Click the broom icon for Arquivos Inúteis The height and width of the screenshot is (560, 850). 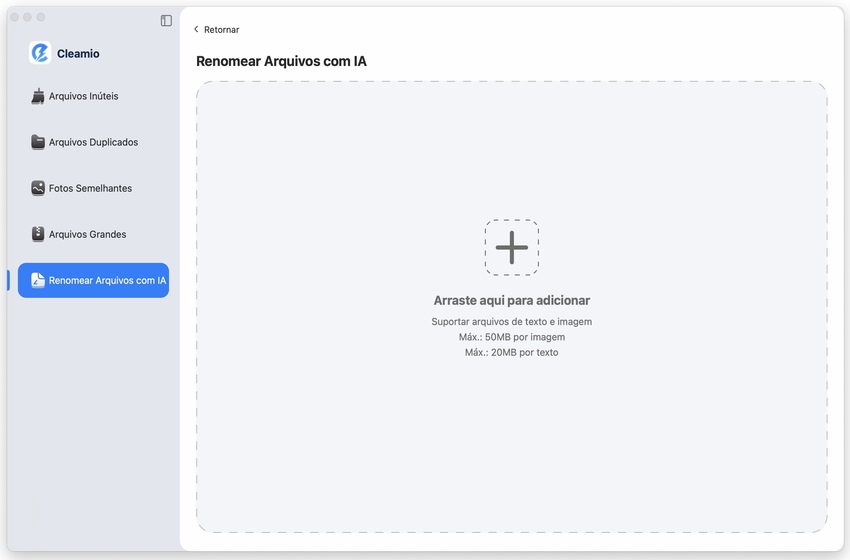pyautogui.click(x=37, y=96)
